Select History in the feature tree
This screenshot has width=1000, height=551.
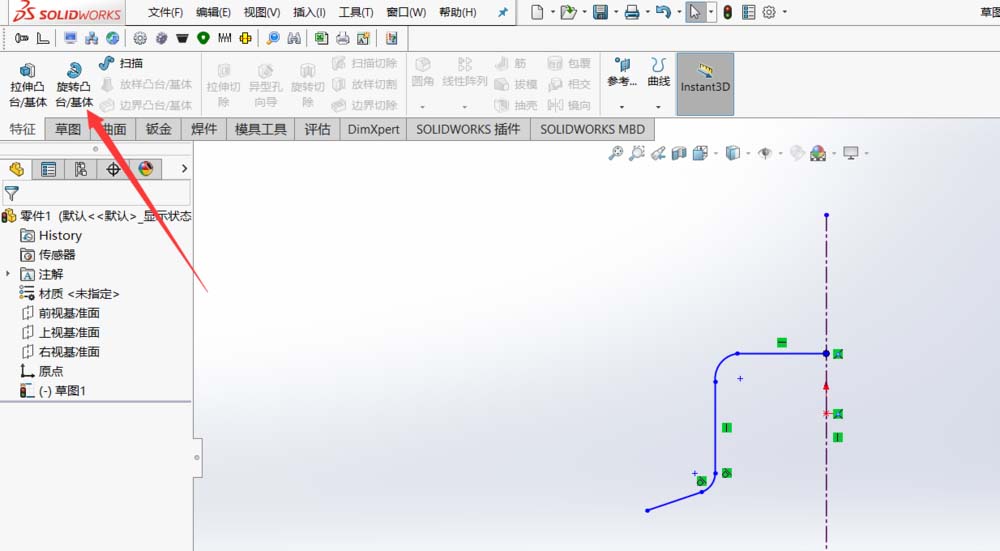click(x=51, y=235)
